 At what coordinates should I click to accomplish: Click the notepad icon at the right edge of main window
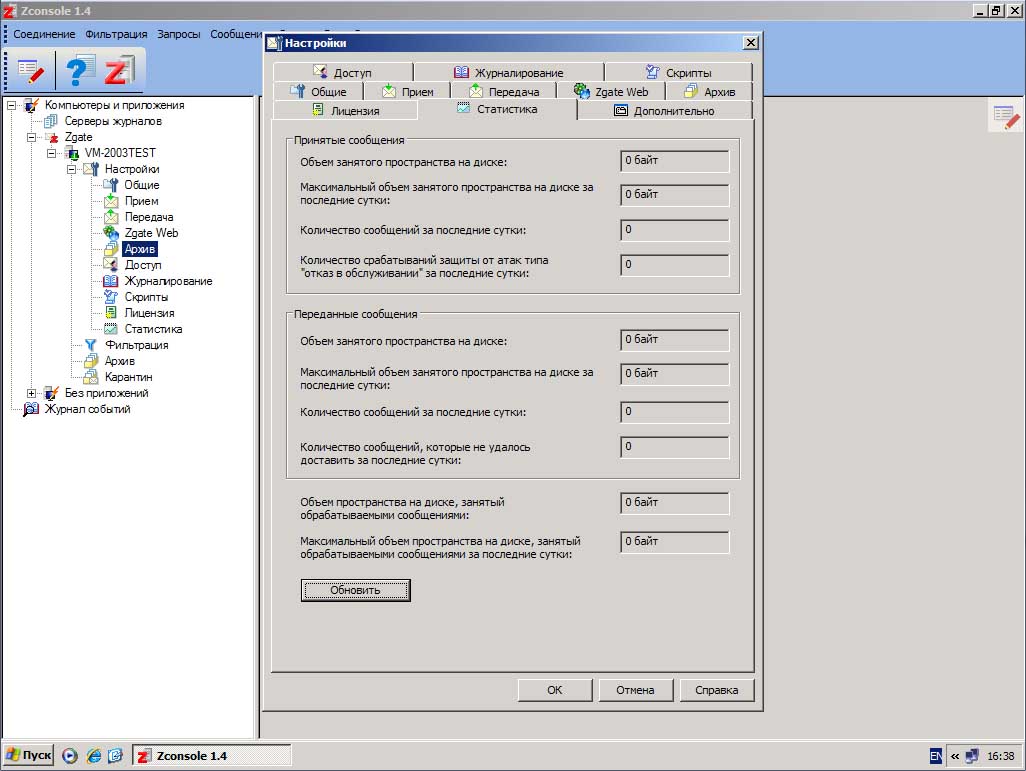point(1006,118)
